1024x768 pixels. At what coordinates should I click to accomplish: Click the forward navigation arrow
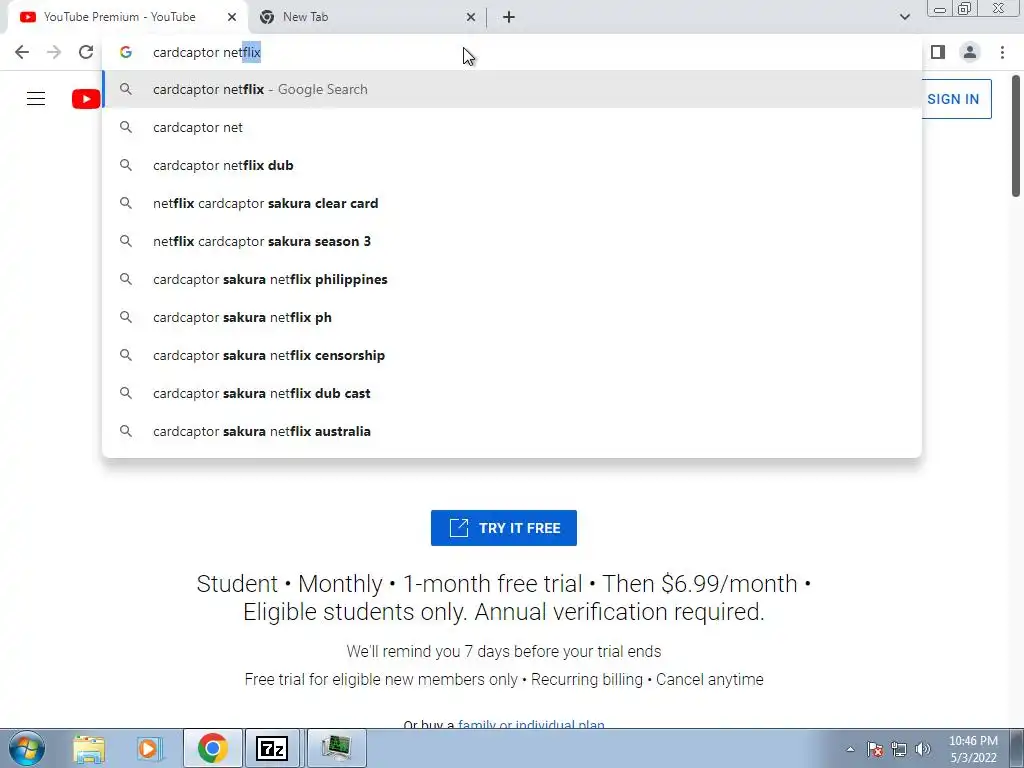pyautogui.click(x=54, y=52)
